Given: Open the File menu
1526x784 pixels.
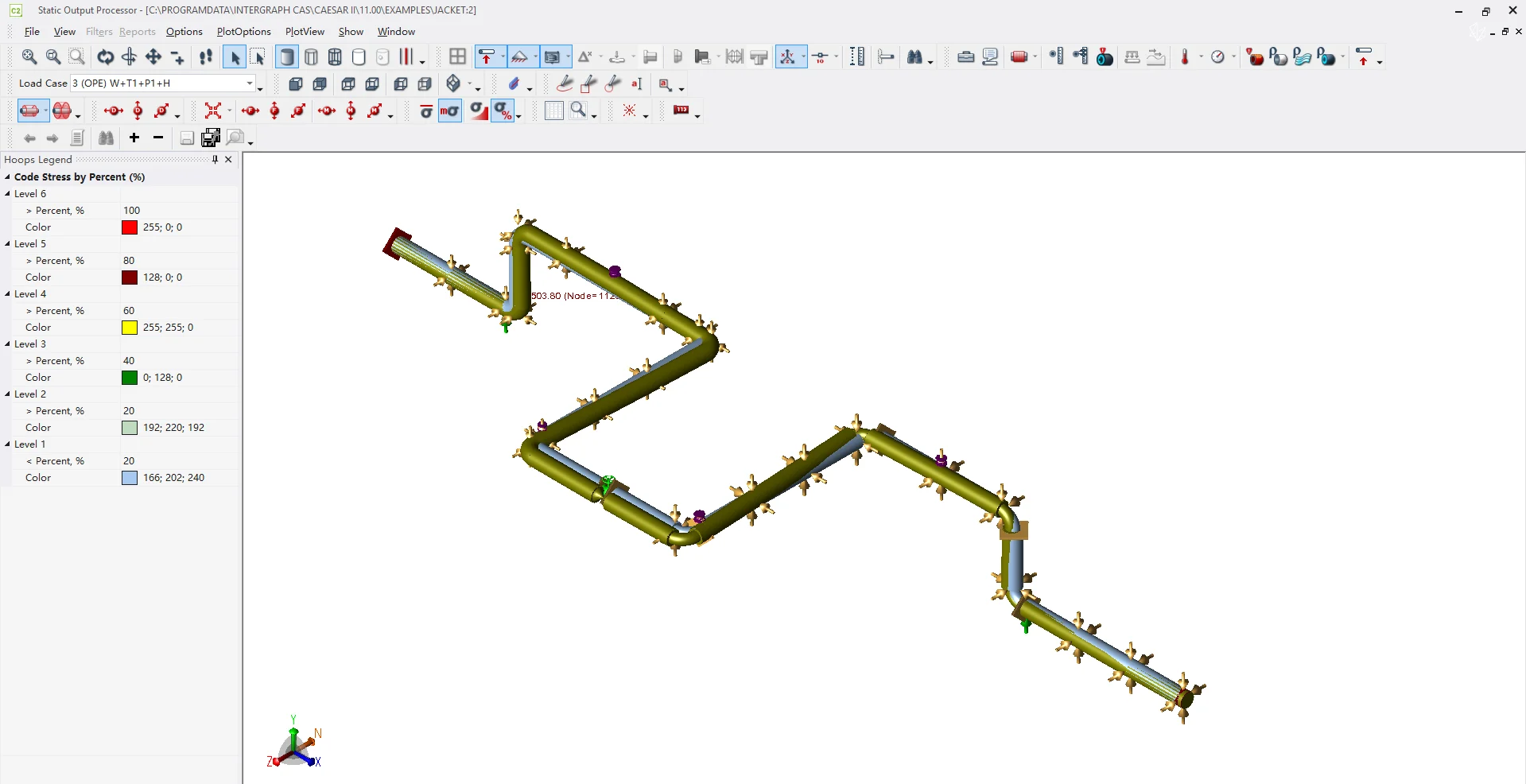Looking at the screenshot, I should (32, 32).
